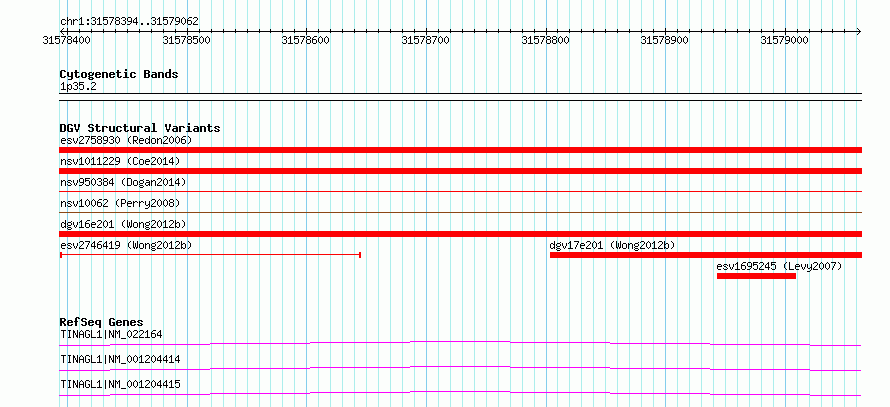This screenshot has width=890, height=407.
Task: Click the 1p35.2 band label
Action: (x=77, y=87)
